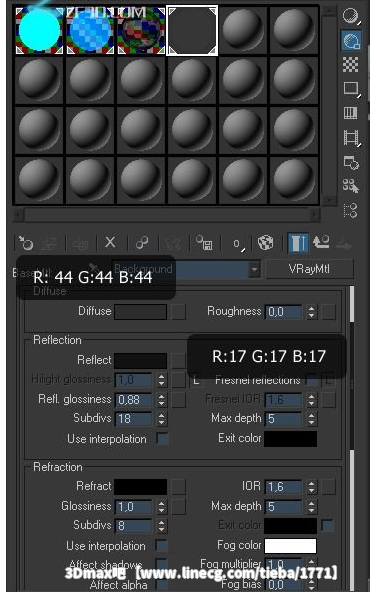Screen dimensions: 377x592
Task: Toggle the L lock next to Hilight glossiness
Action: coord(196,380)
